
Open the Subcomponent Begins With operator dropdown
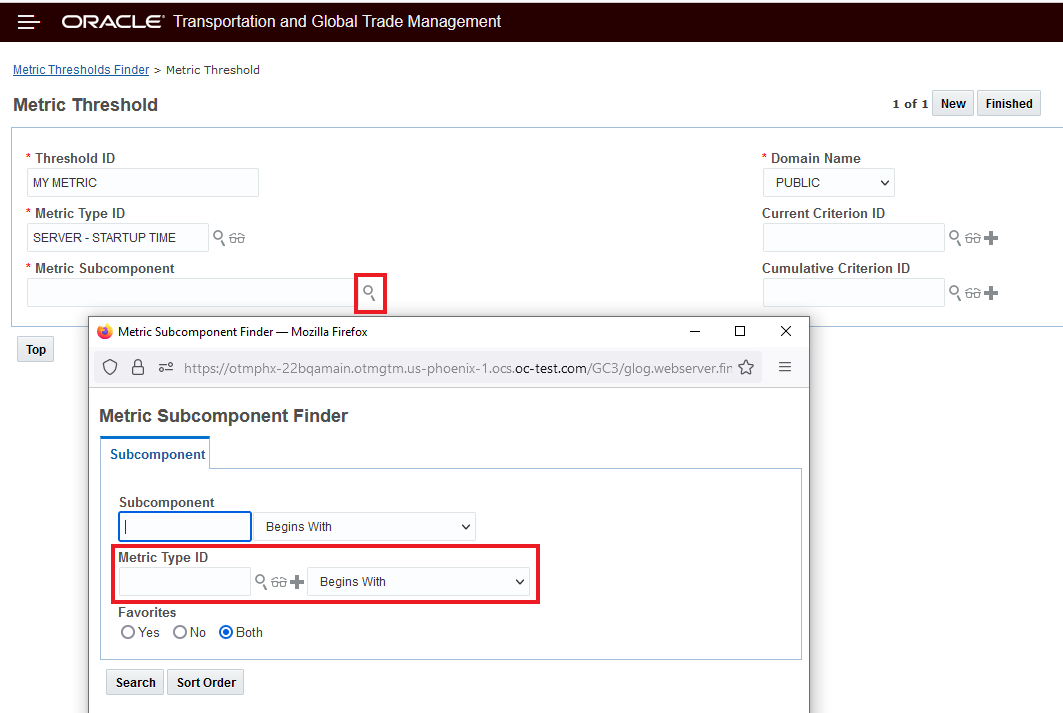pos(365,527)
